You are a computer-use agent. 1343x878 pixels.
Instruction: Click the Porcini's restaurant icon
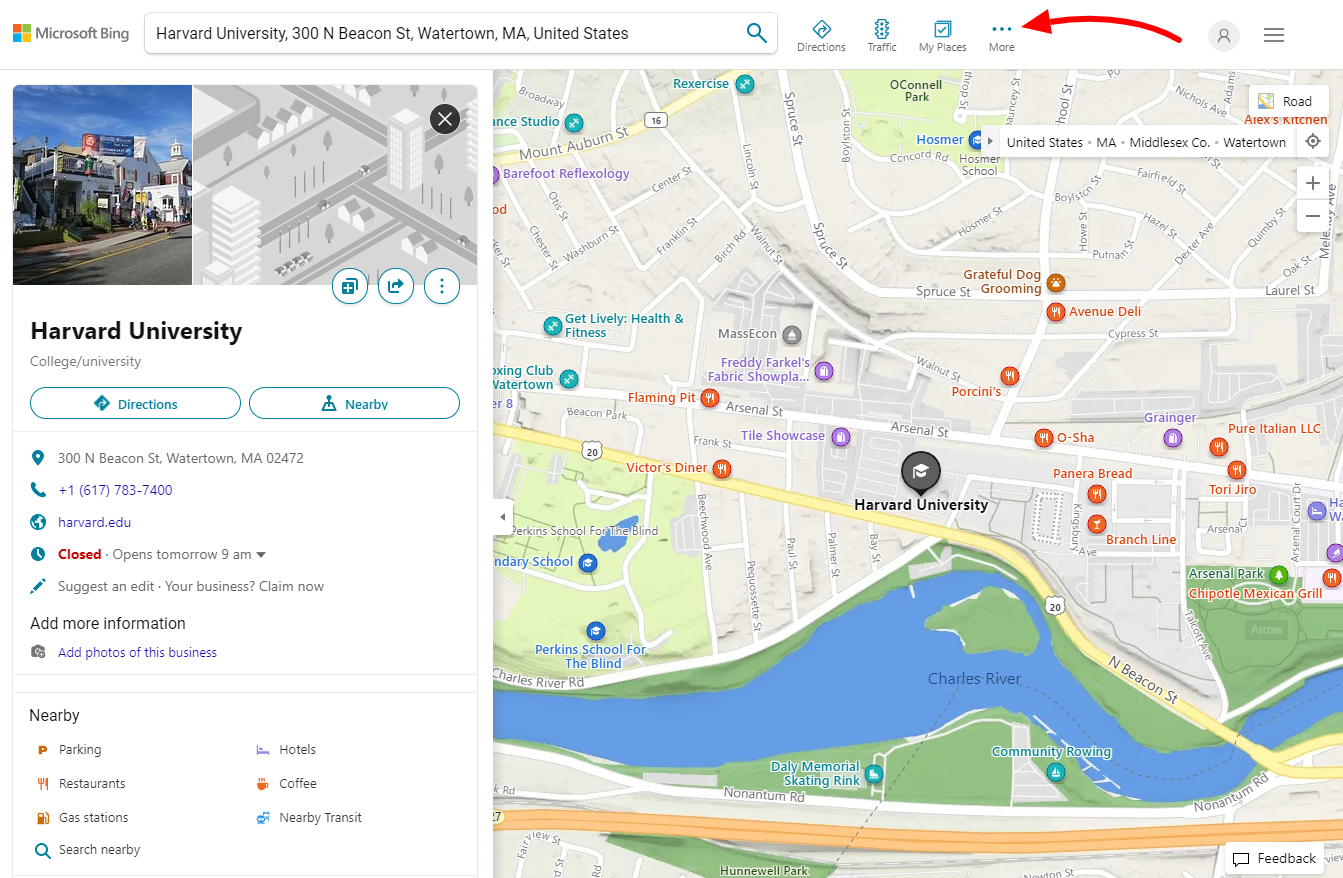click(1010, 375)
